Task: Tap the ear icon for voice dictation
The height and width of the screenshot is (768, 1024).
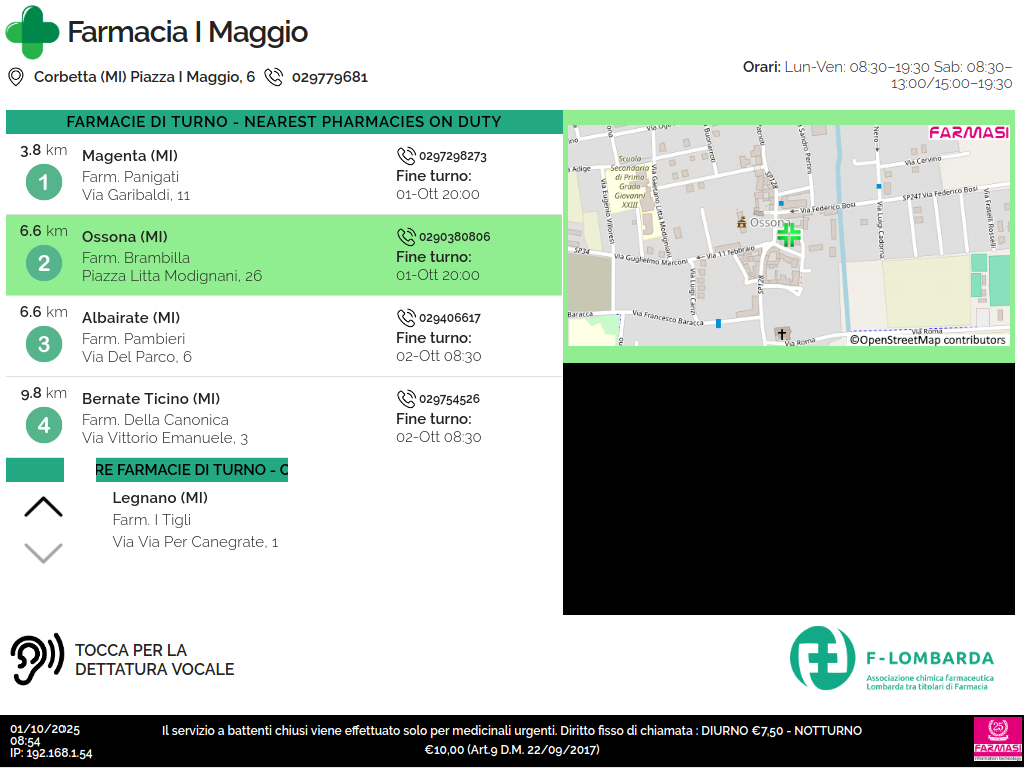Action: tap(36, 659)
